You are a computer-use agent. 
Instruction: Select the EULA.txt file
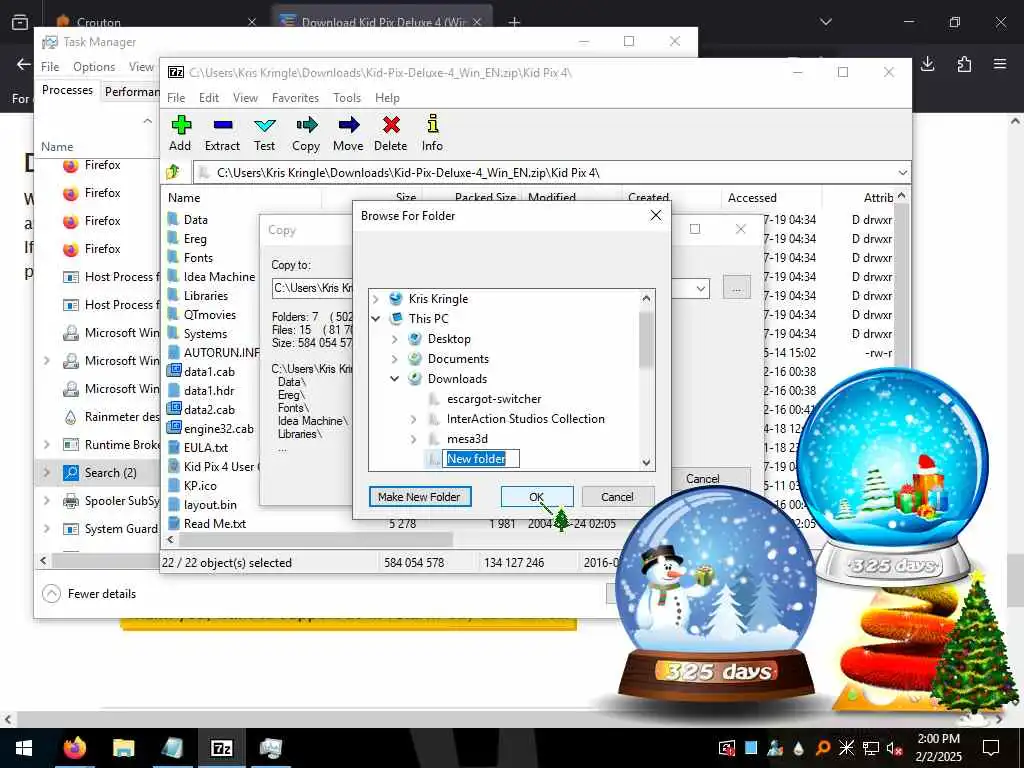[x=206, y=447]
